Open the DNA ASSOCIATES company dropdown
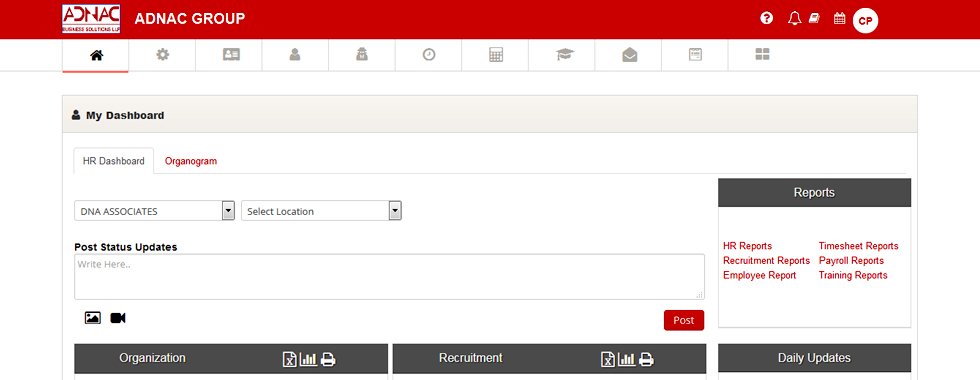 pyautogui.click(x=154, y=211)
